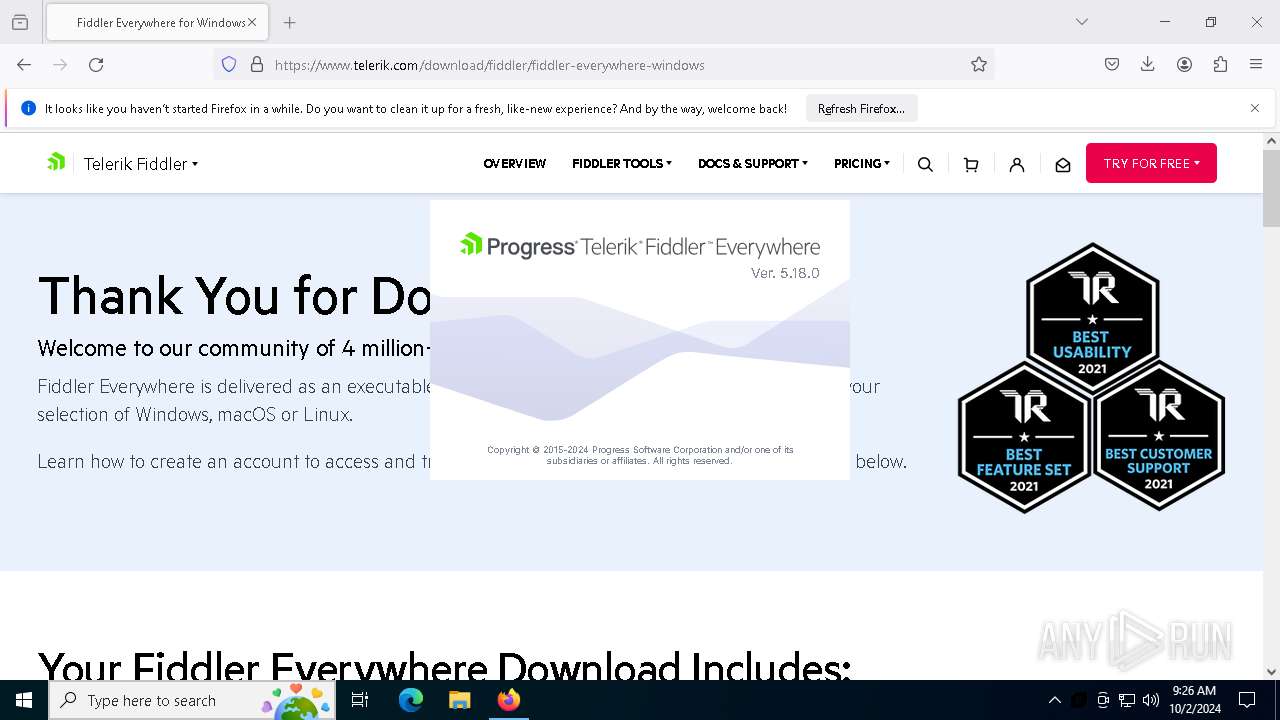Open the volume speaker tray icon
Image resolution: width=1280 pixels, height=720 pixels.
1151,700
